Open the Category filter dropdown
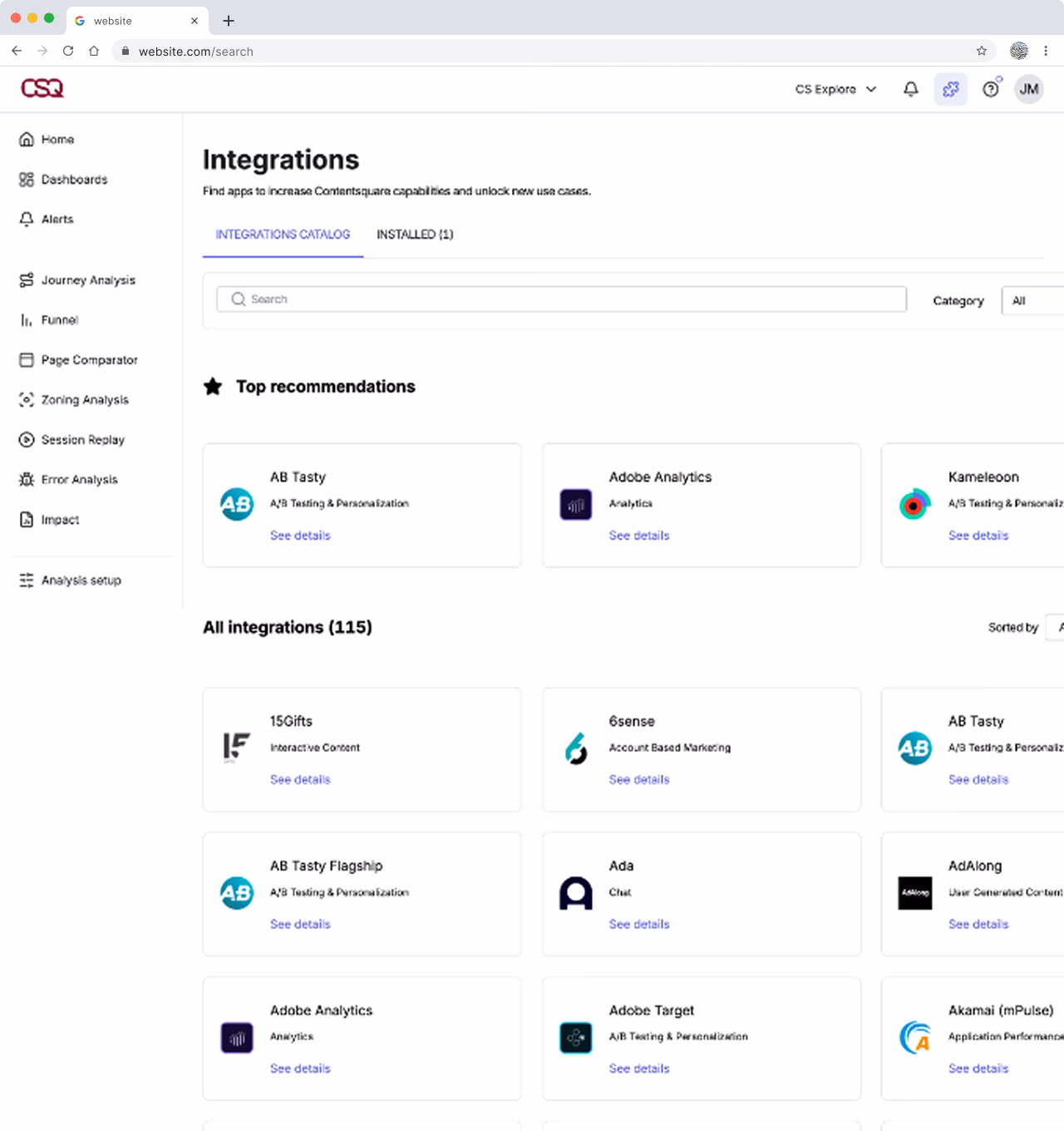This screenshot has width=1064, height=1131. [x=1032, y=300]
